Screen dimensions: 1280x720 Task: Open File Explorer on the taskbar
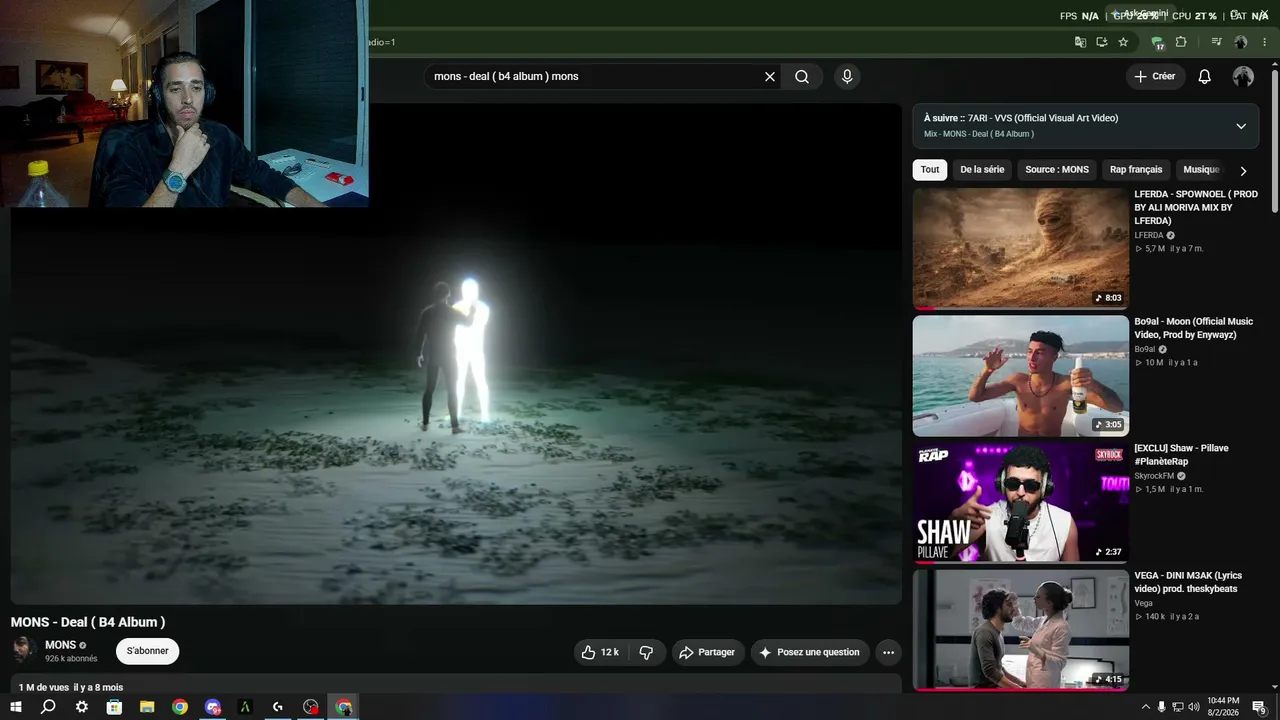(147, 707)
